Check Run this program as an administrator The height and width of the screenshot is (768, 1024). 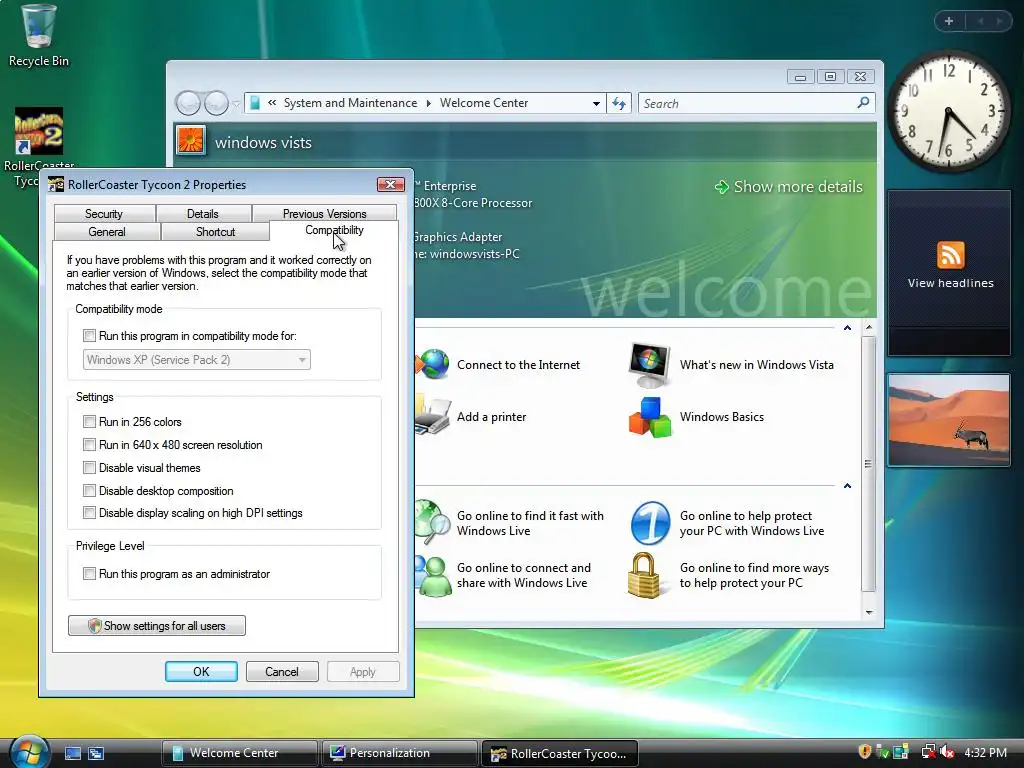coord(89,573)
